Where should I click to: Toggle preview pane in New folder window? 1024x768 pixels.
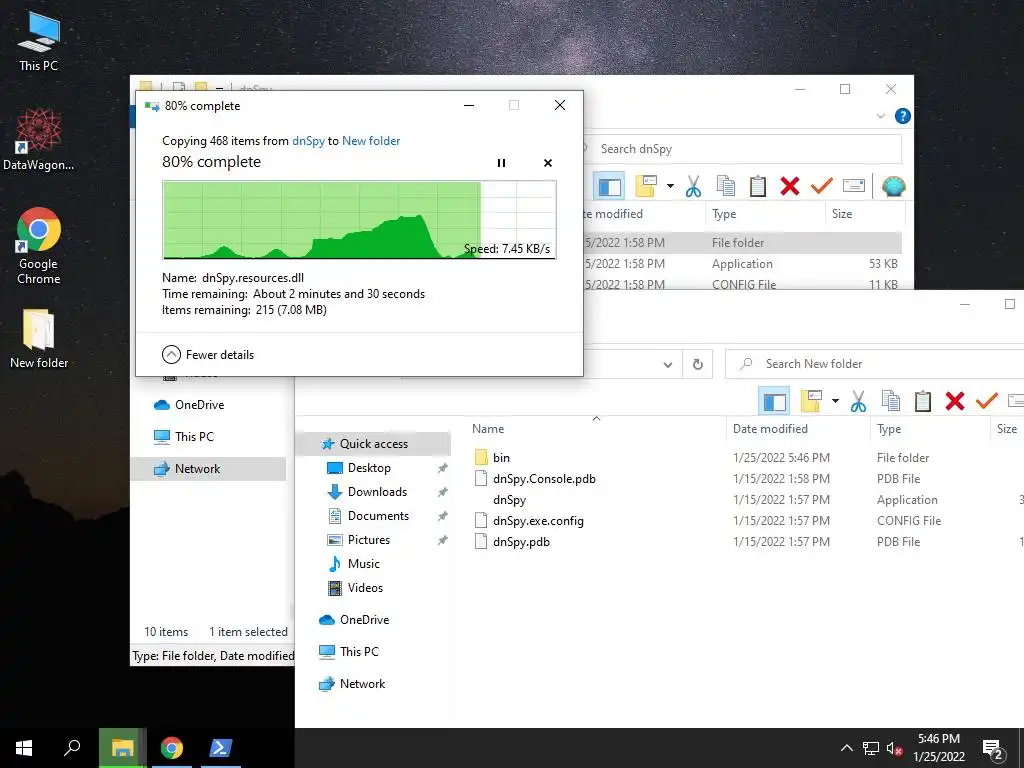(x=775, y=402)
